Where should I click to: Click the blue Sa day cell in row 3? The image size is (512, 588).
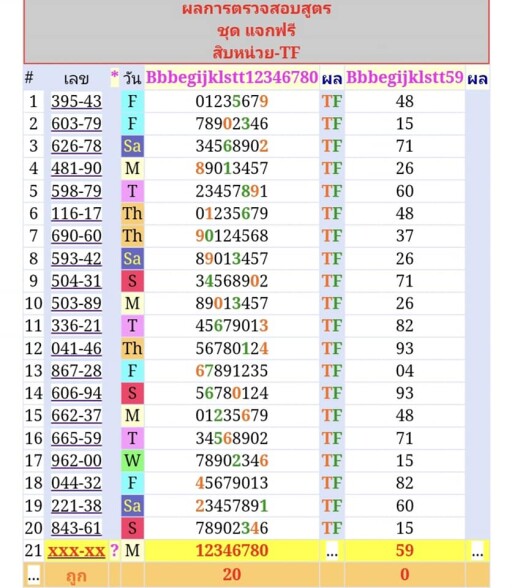coord(132,146)
